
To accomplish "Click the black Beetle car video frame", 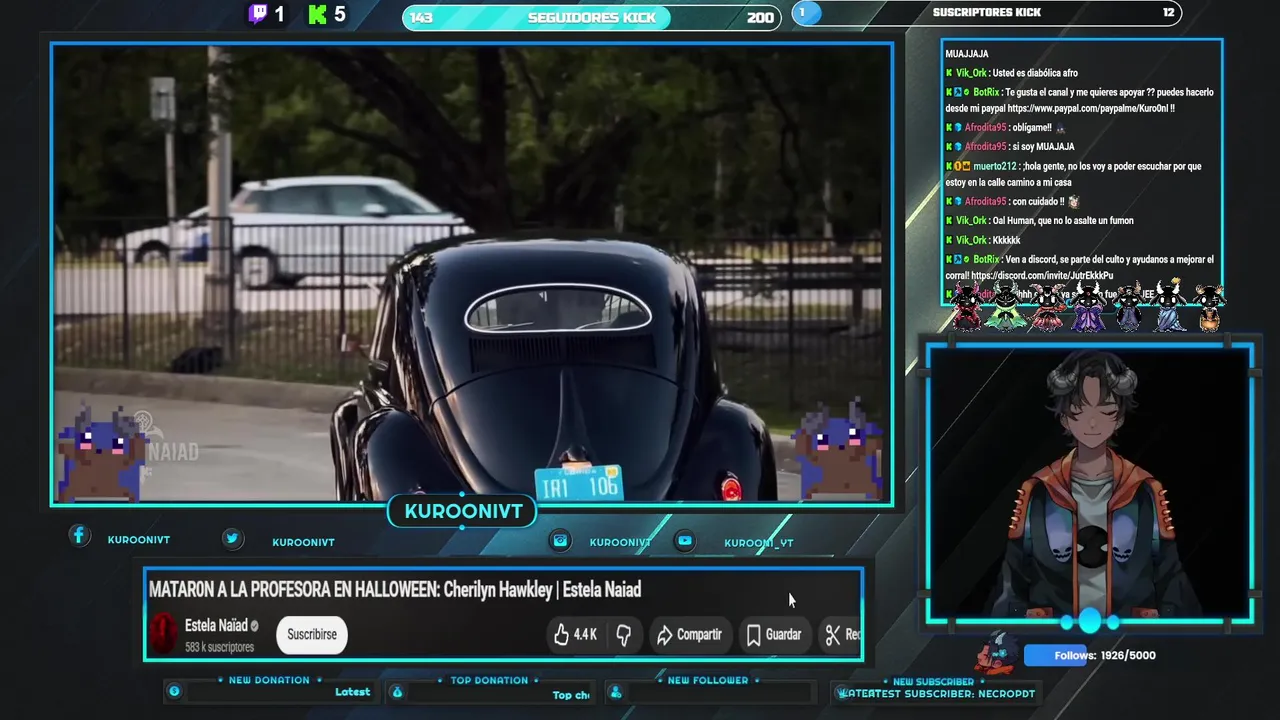I will point(472,273).
